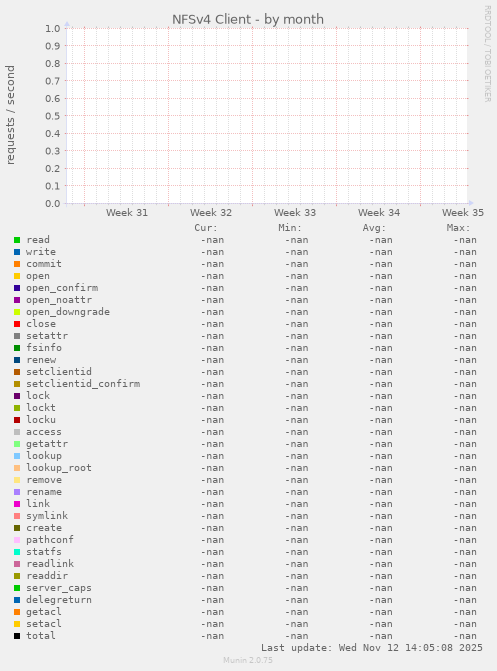The width and height of the screenshot is (497, 671).
Task: Select the black total legend swatch
Action: pos(17,636)
